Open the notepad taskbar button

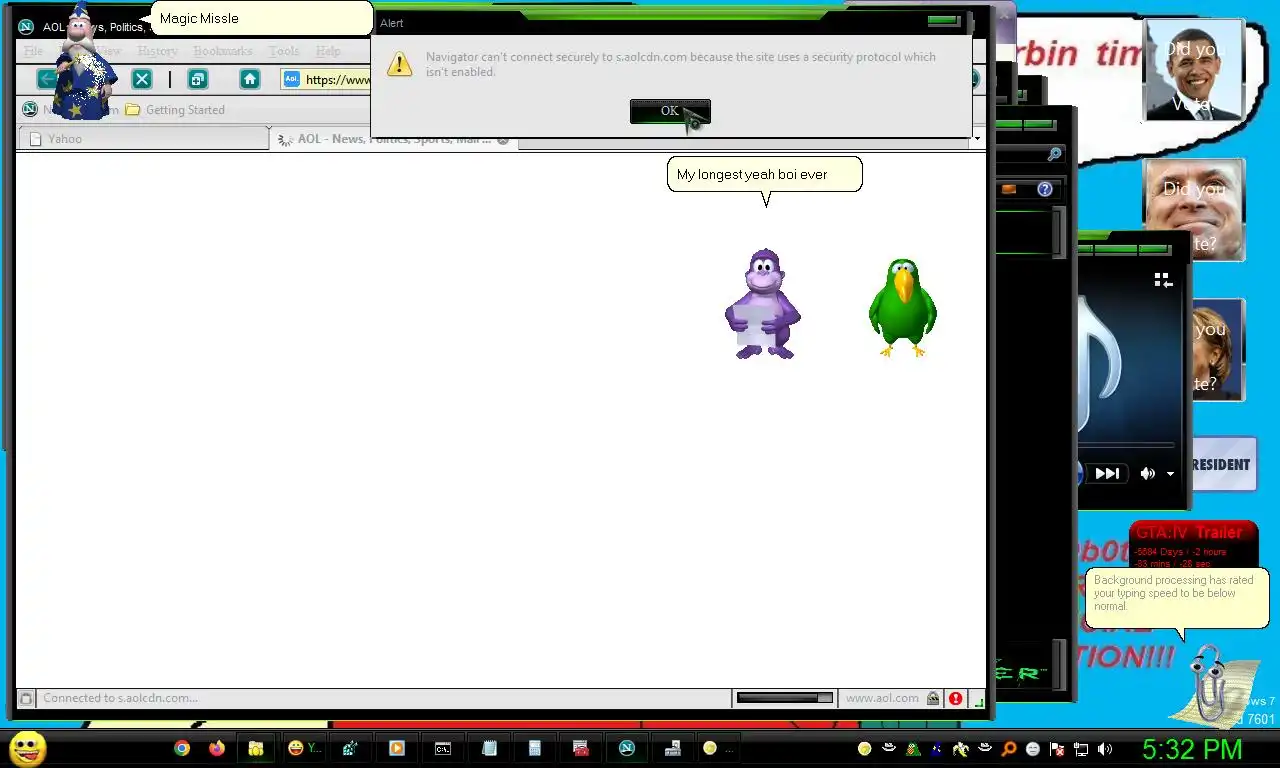pos(489,748)
